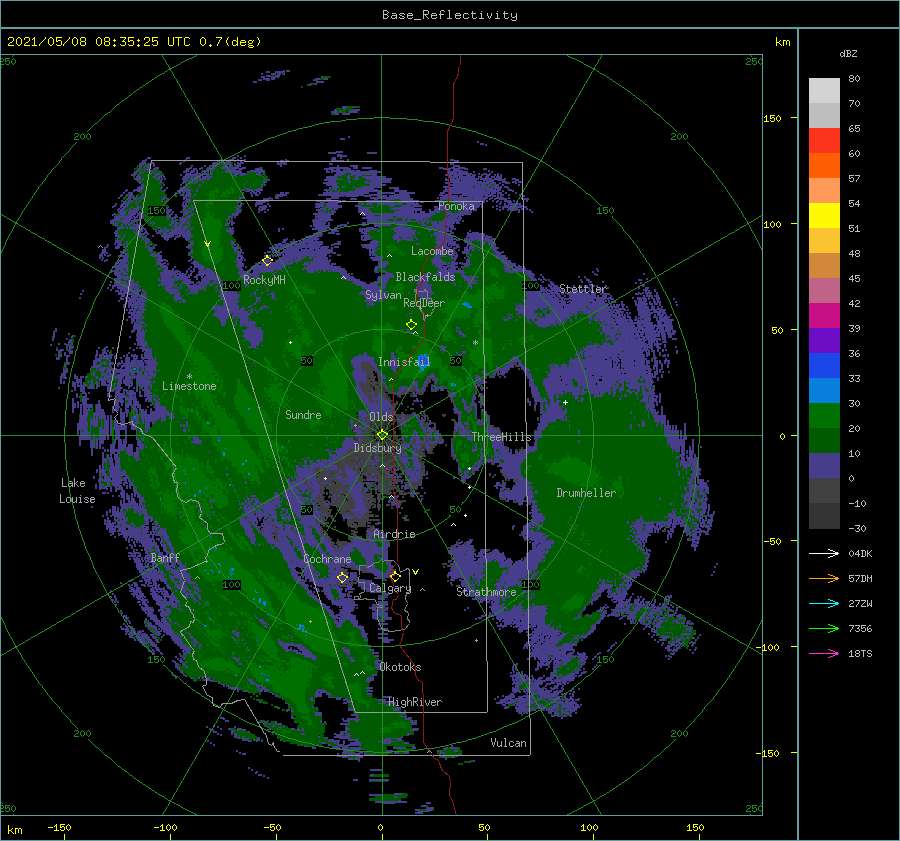Click the green 7356 arrow in legend
The image size is (900, 841).
[x=824, y=629]
